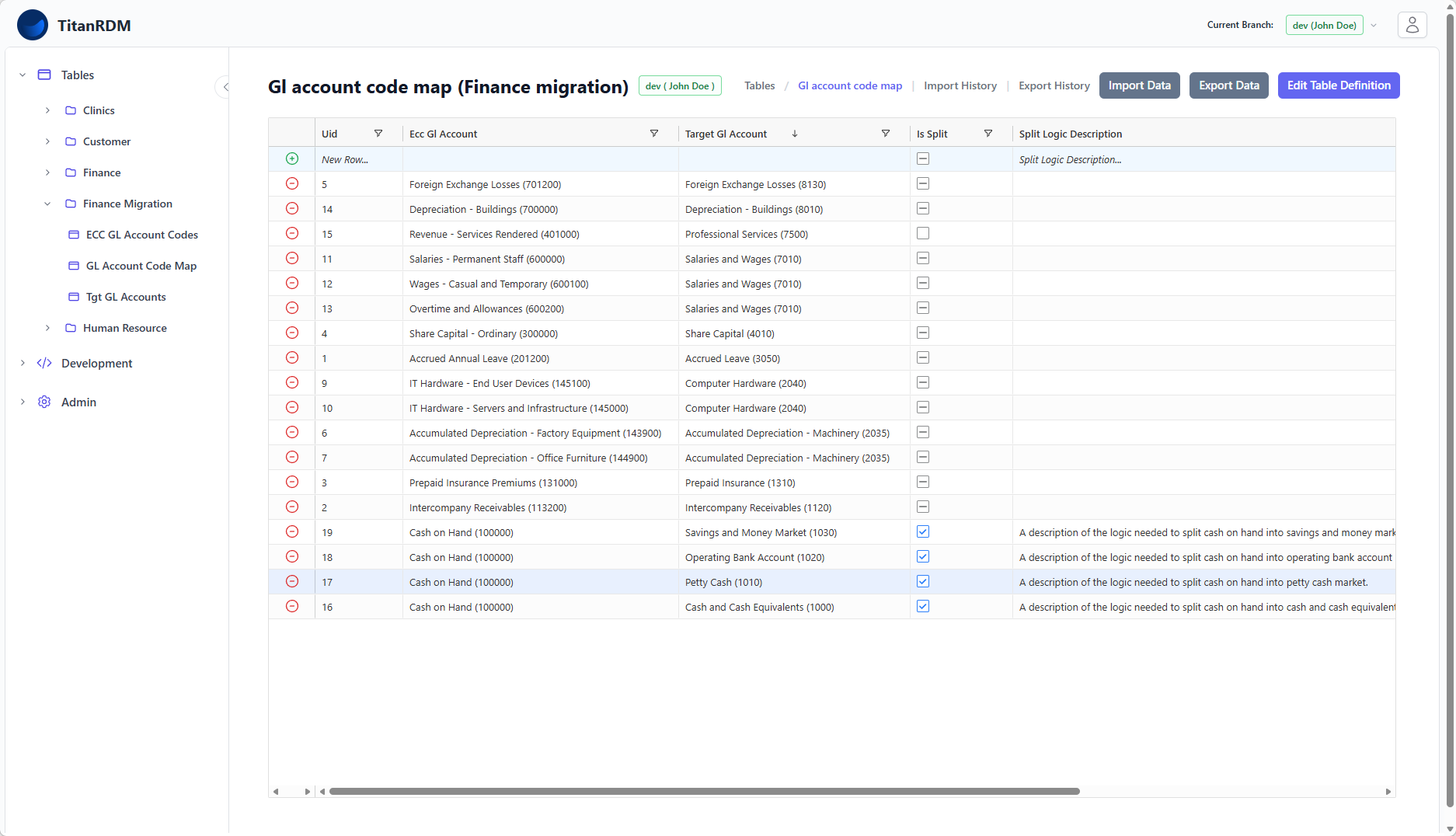
Task: Uncheck Is Split for Petty Cash
Action: pyautogui.click(x=923, y=581)
